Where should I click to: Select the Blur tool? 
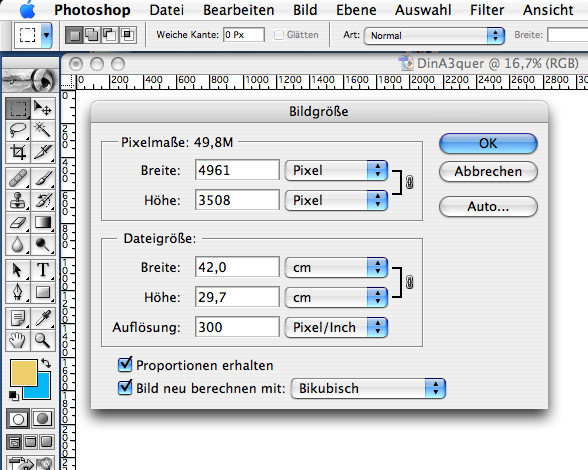pos(18,245)
